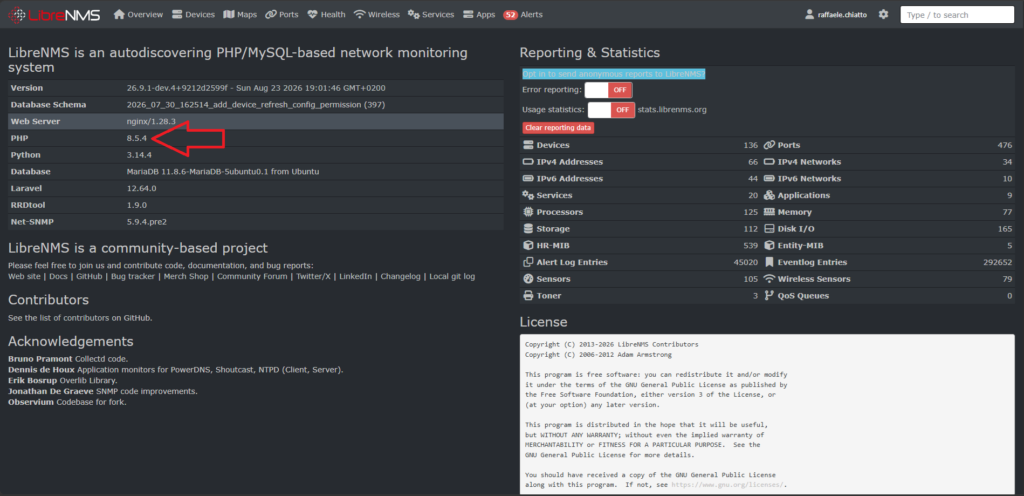Open the Web site link
1024x496 pixels.
pyautogui.click(x=24, y=277)
